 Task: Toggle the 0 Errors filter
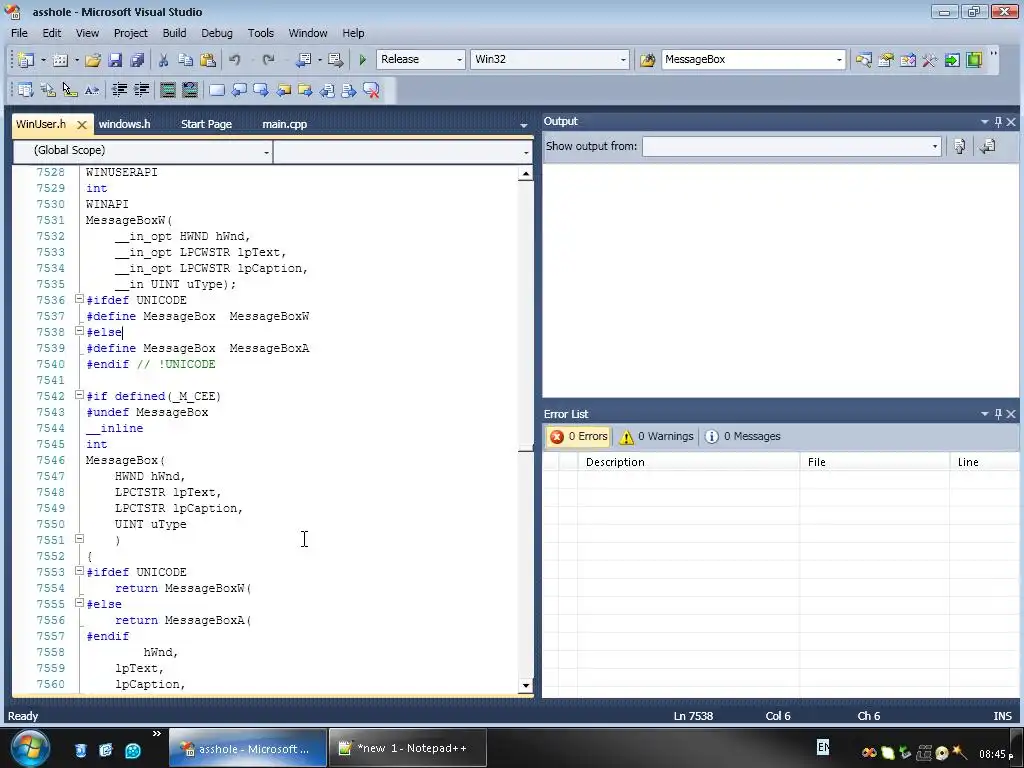[579, 436]
